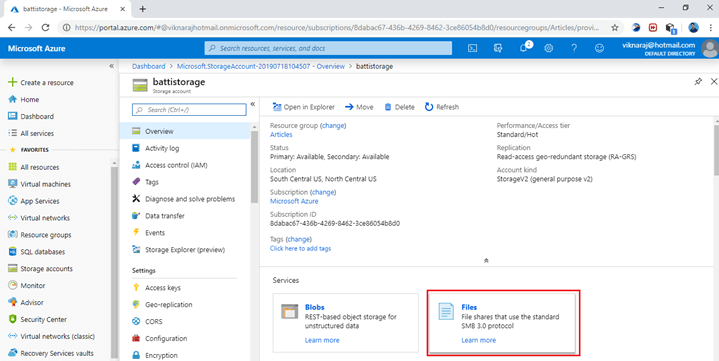
Task: Open the Help question mark icon
Action: pos(574,48)
